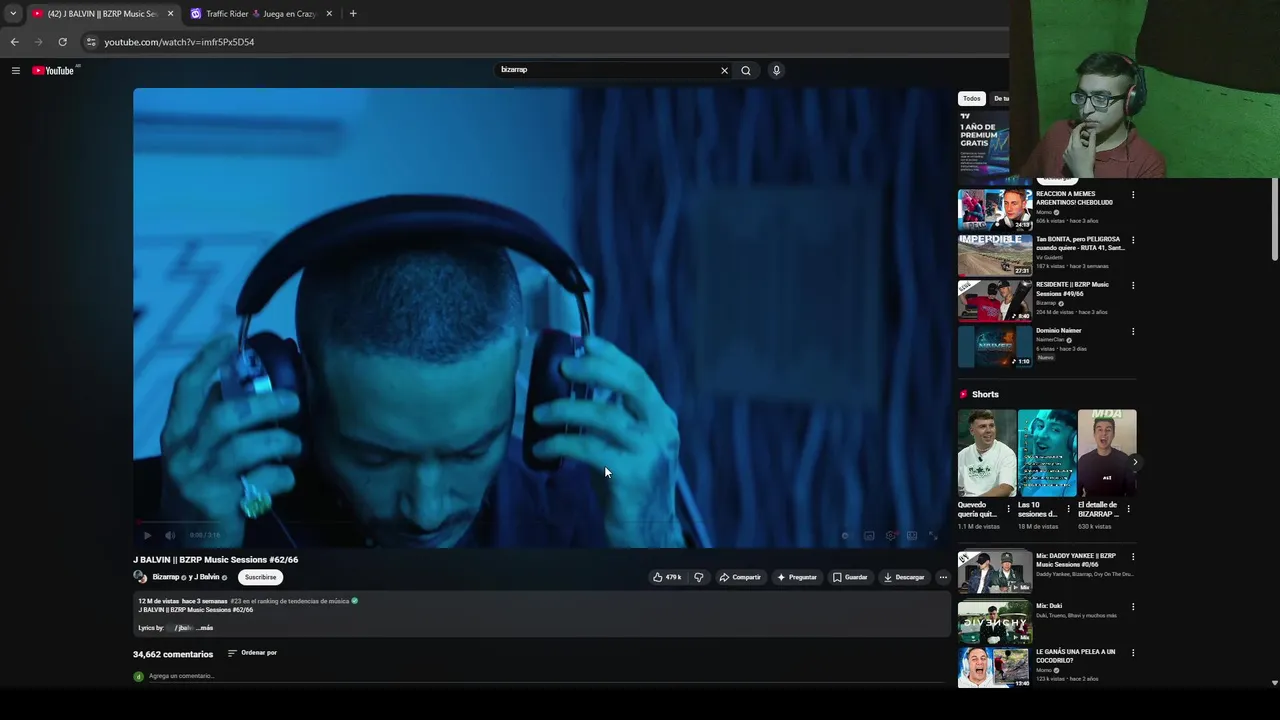Click the page's vertical scrollbar

coord(1275,220)
